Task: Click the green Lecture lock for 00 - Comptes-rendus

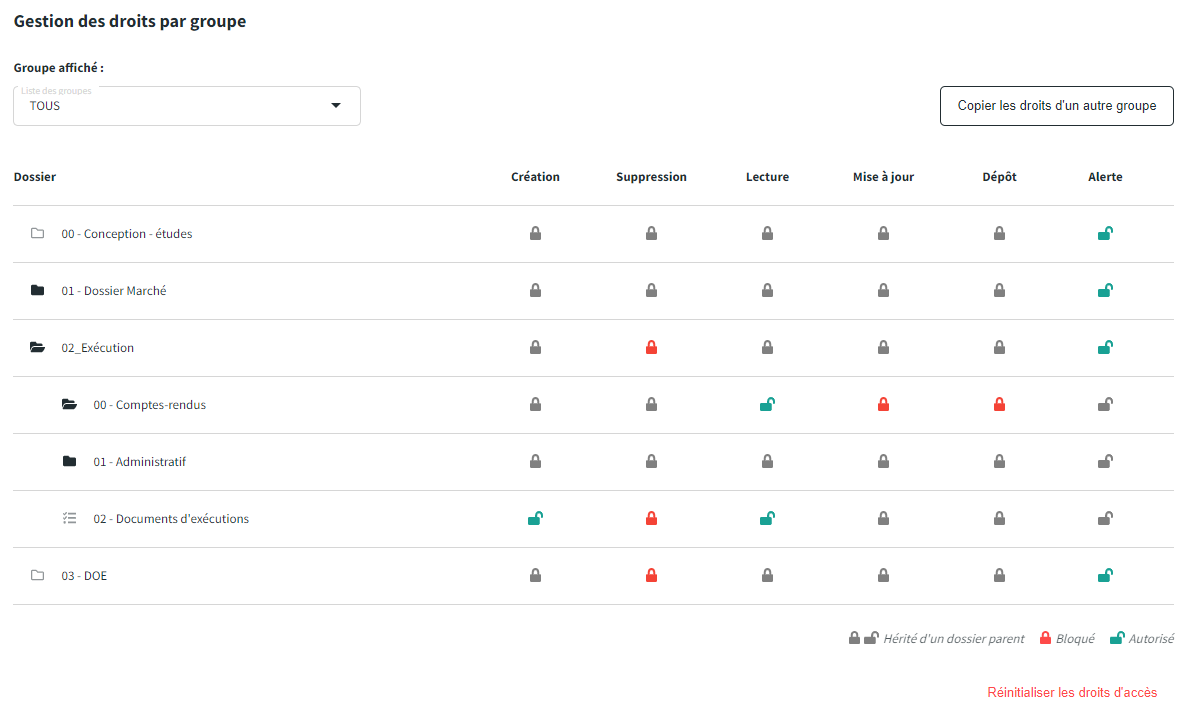Action: tap(767, 405)
